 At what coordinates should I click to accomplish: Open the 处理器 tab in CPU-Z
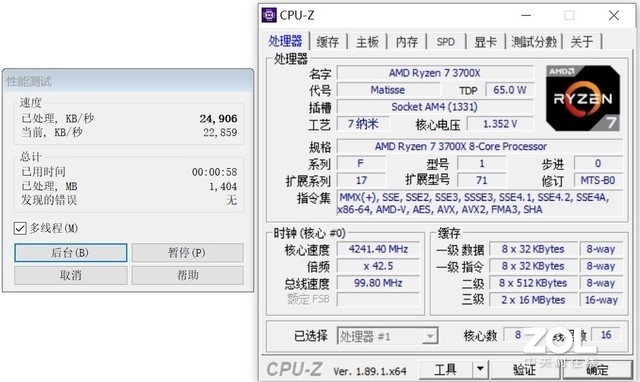(285, 41)
